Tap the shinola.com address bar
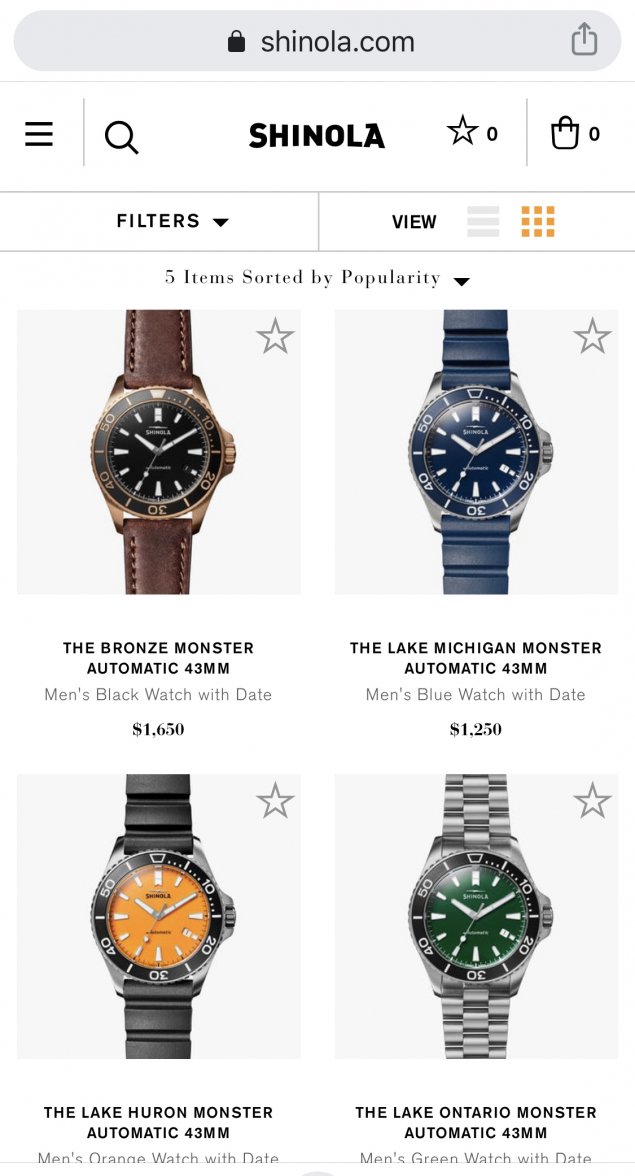Screen dimensions: 635x1176 coord(317,41)
